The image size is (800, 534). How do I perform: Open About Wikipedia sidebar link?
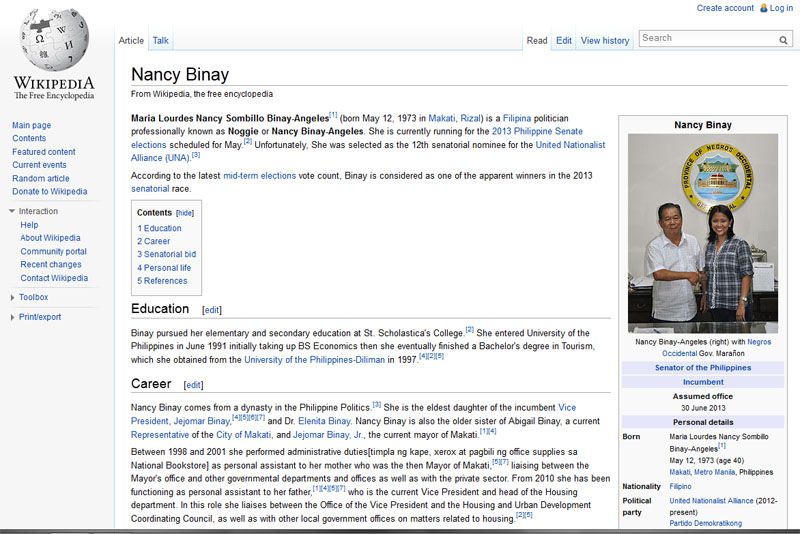[x=51, y=238]
